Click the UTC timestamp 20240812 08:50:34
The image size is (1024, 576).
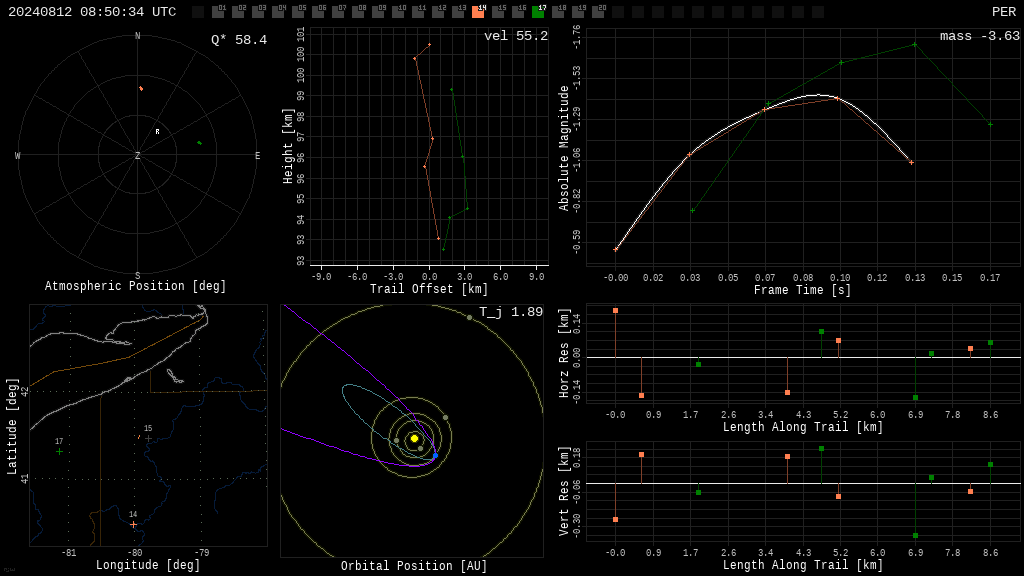pyautogui.click(x=92, y=12)
